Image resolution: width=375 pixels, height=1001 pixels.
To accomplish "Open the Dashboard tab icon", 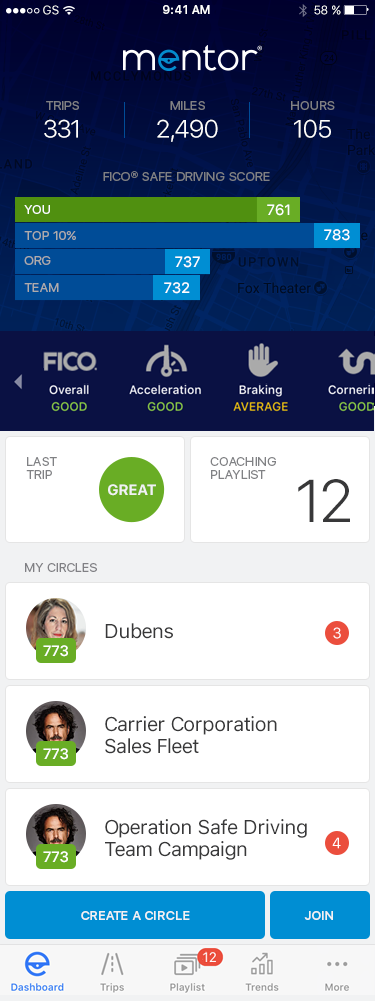I will [x=37, y=964].
